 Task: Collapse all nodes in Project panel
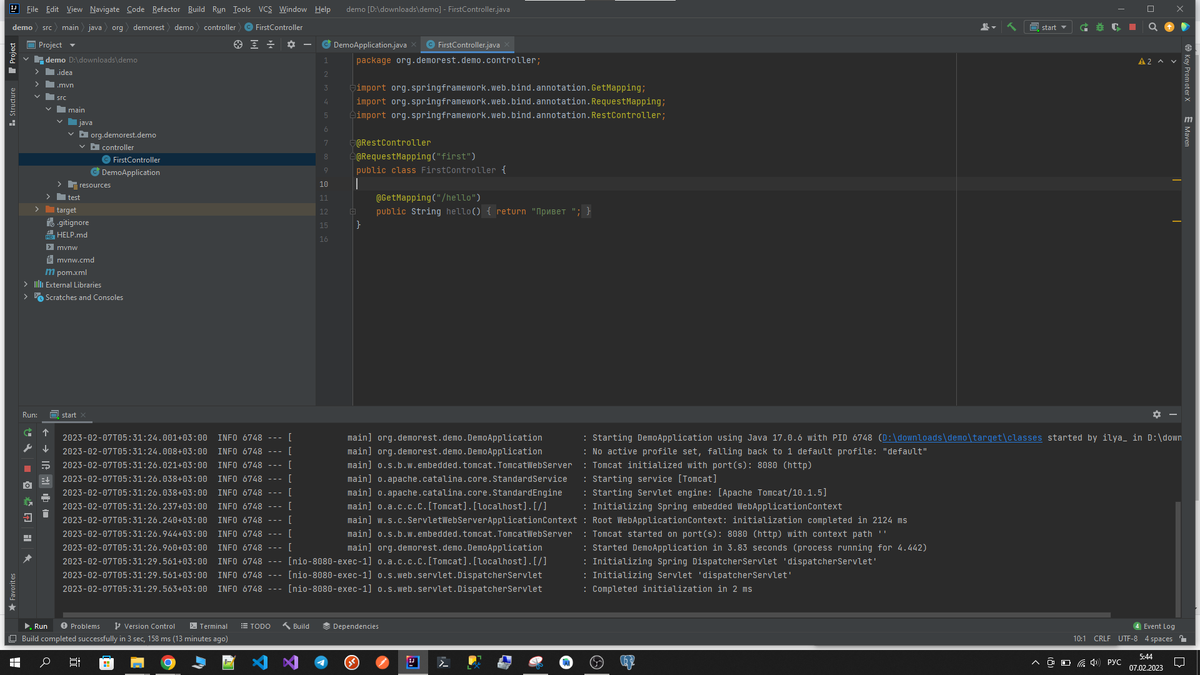pyautogui.click(x=270, y=45)
